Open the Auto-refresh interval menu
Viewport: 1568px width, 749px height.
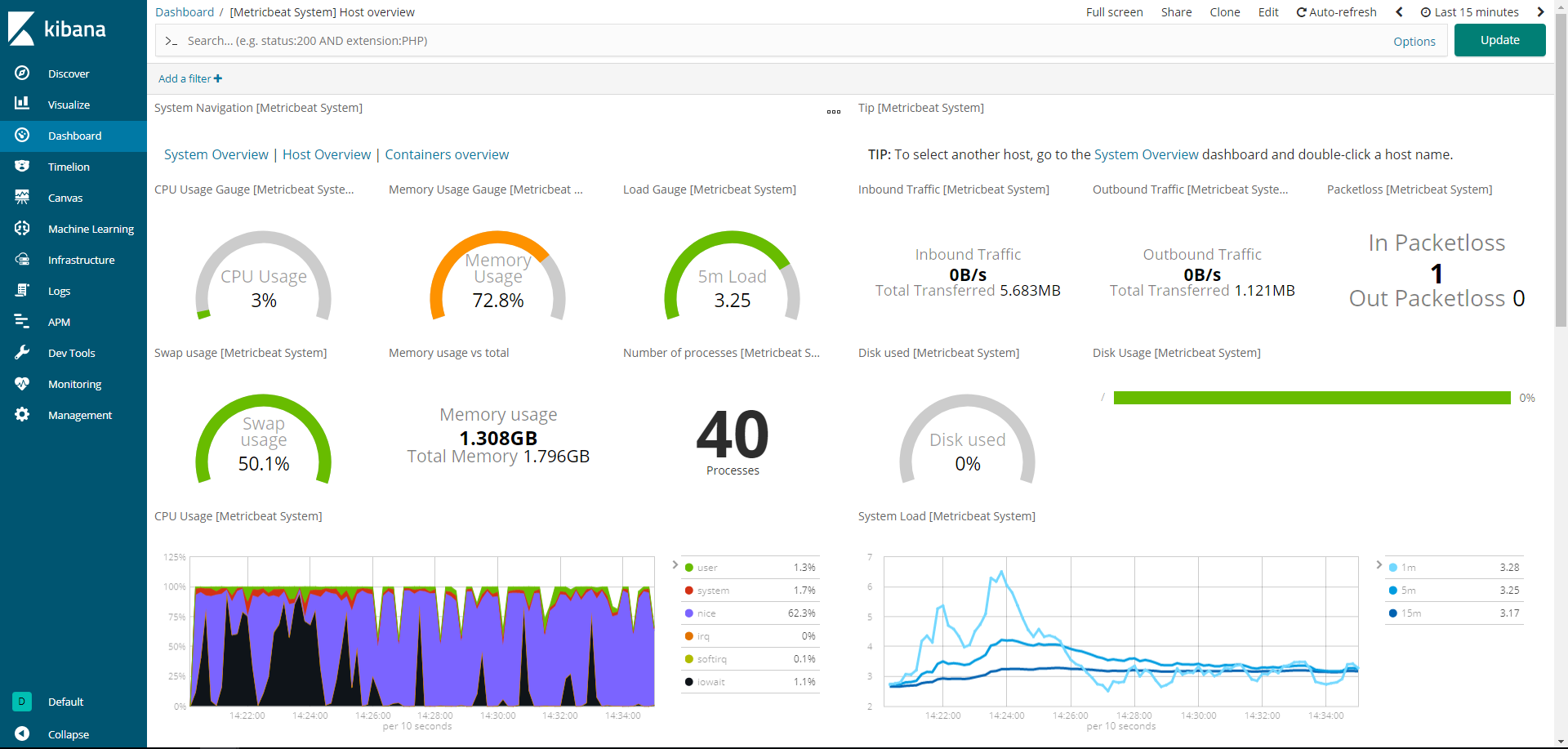coord(1336,12)
